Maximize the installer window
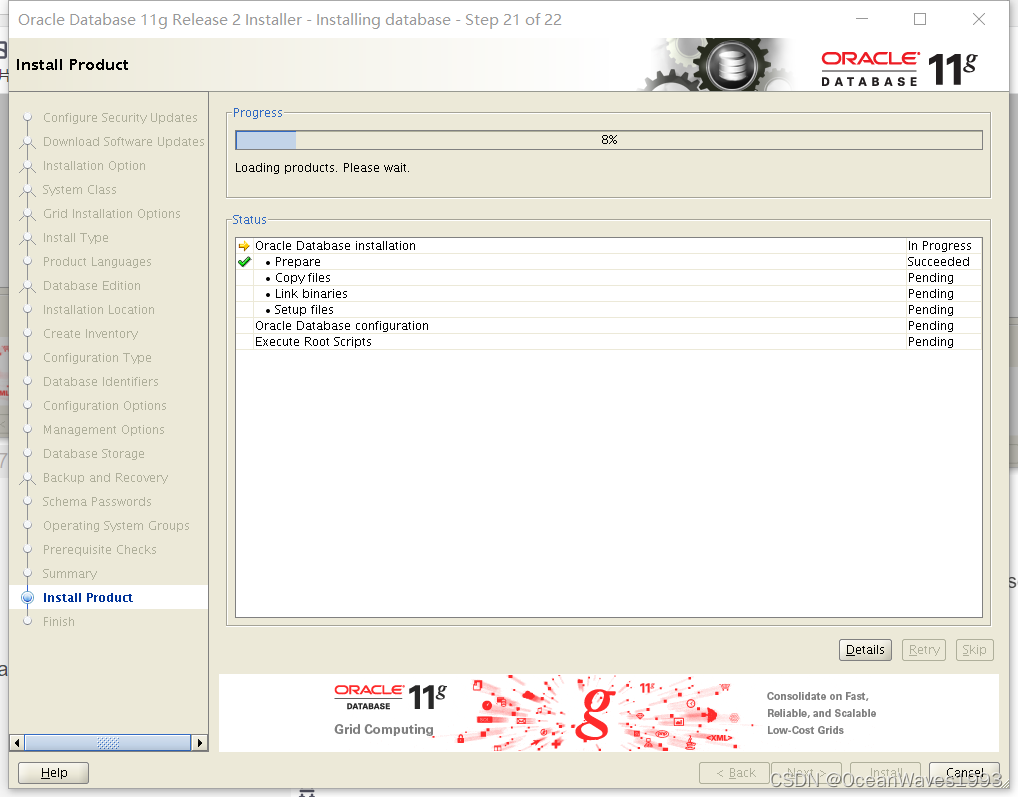The height and width of the screenshot is (797, 1018). tap(919, 19)
